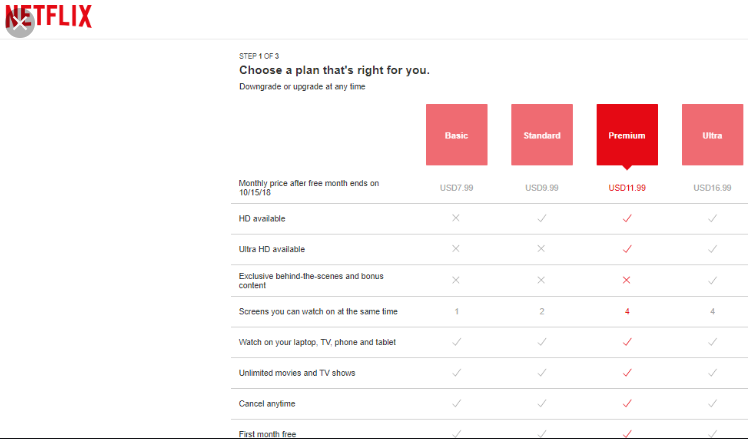Click the Standard laptop TV phone checkmark
The height and width of the screenshot is (439, 748).
[542, 342]
